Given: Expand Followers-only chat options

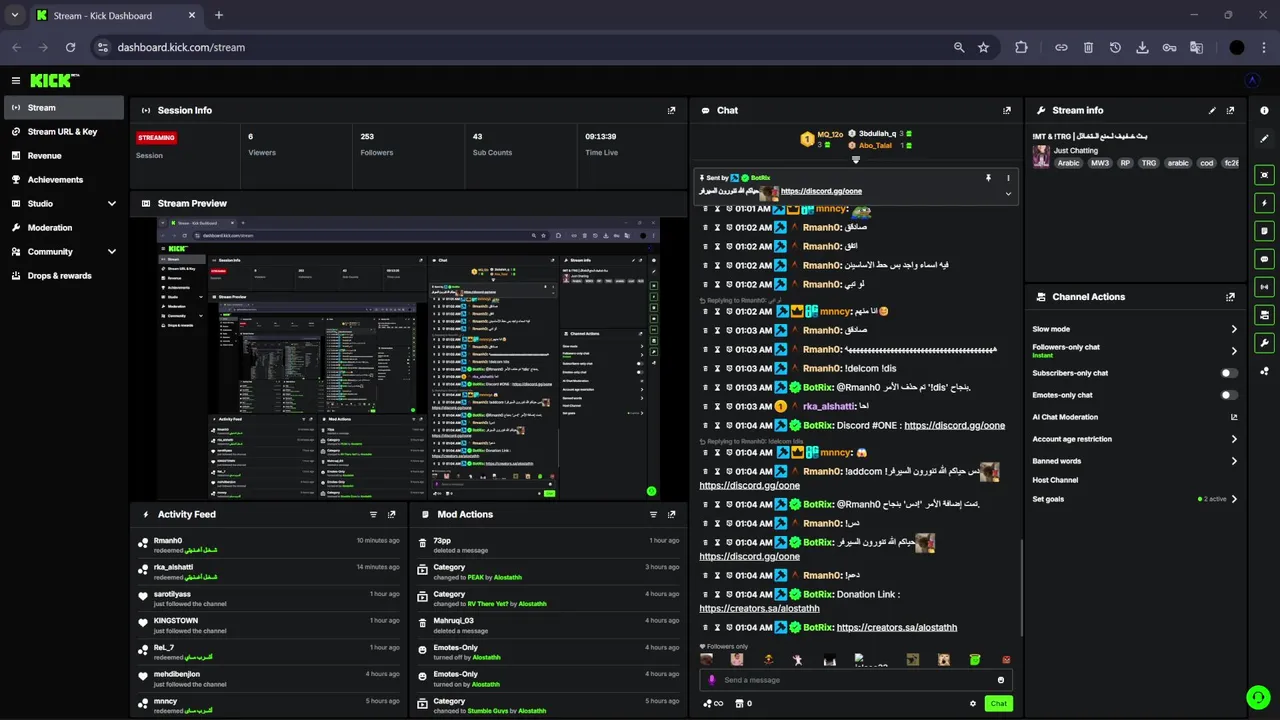Looking at the screenshot, I should point(1234,351).
